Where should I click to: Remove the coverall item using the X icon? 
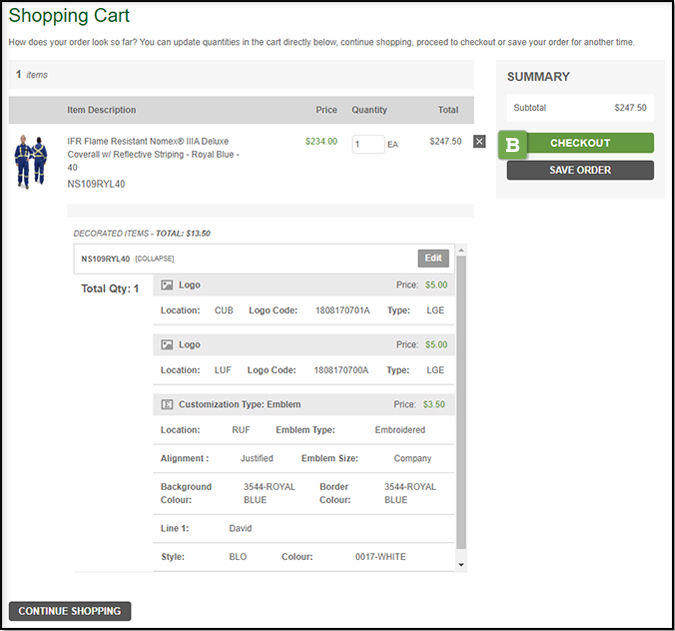coord(479,142)
